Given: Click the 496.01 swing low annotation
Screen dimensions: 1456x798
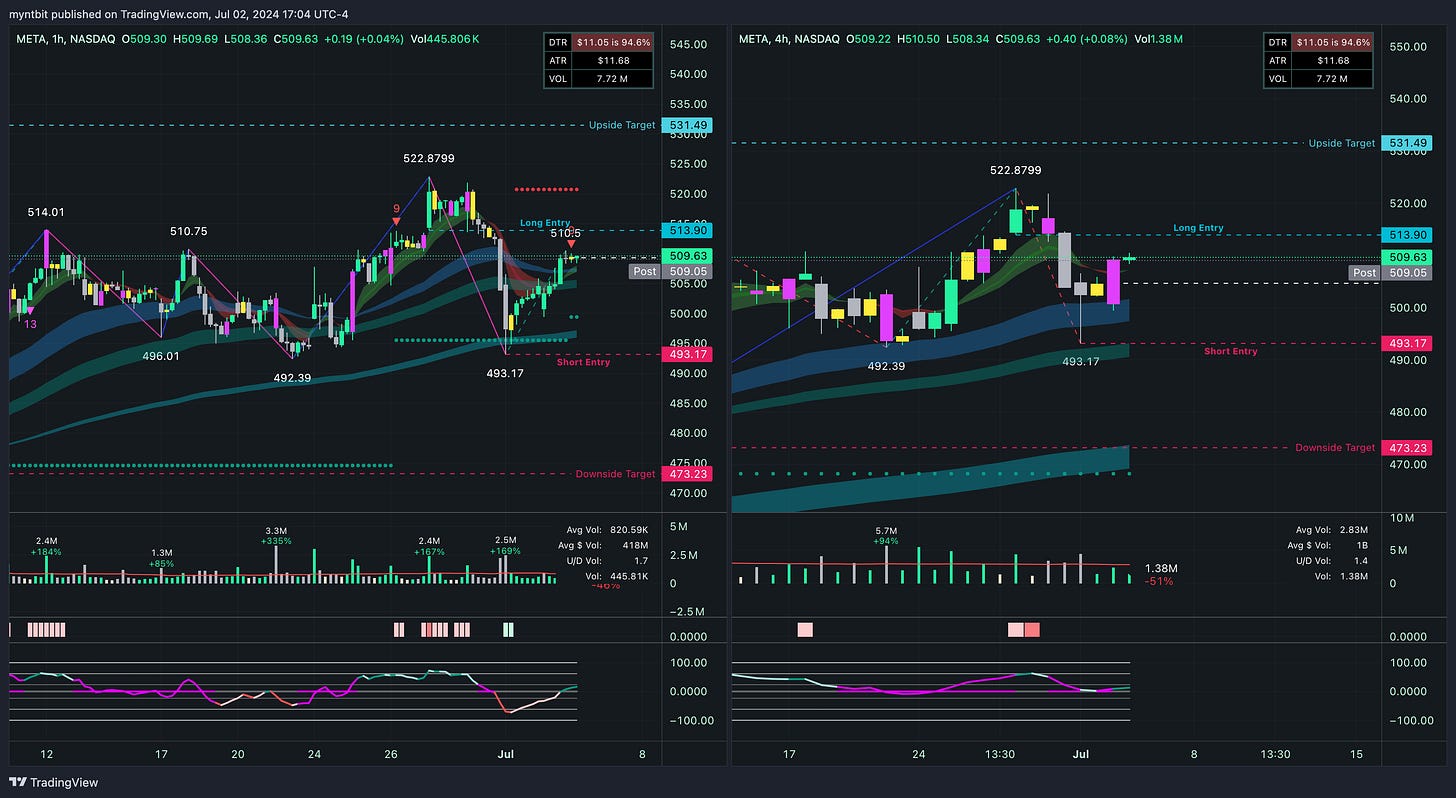Looking at the screenshot, I should click(160, 354).
